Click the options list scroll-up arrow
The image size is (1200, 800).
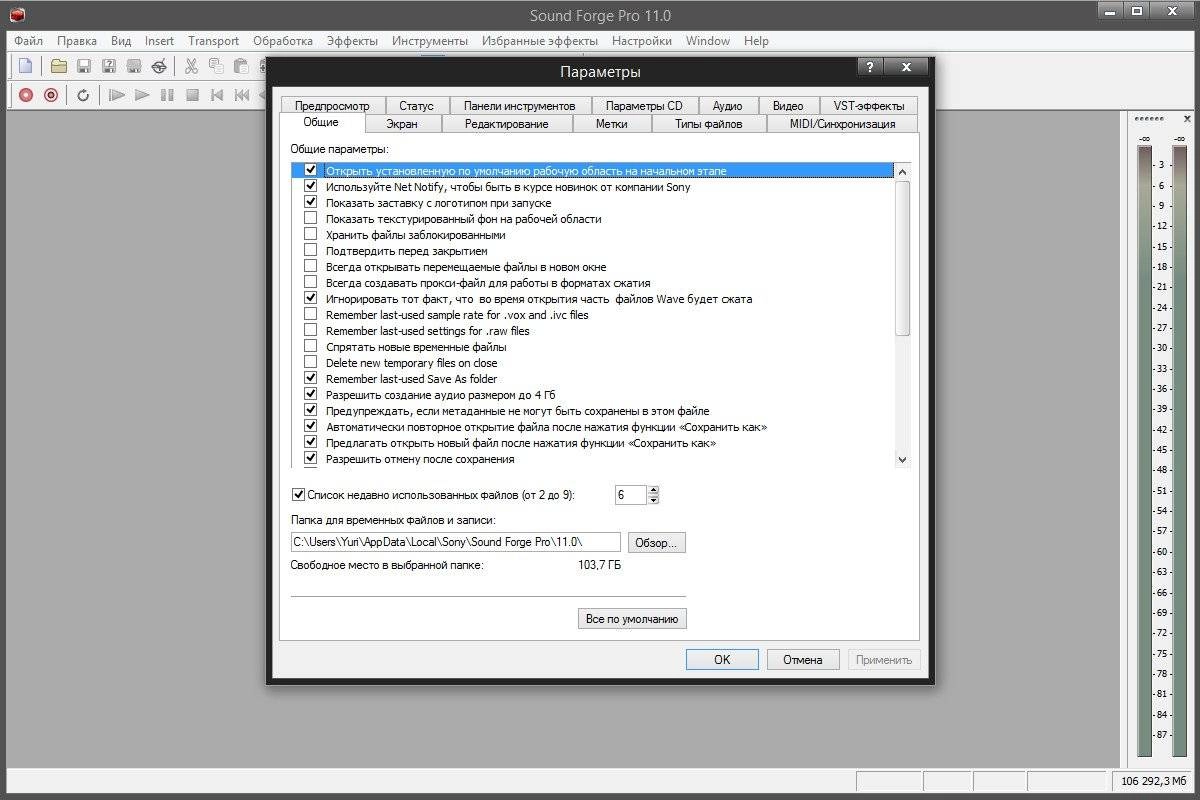tap(902, 172)
